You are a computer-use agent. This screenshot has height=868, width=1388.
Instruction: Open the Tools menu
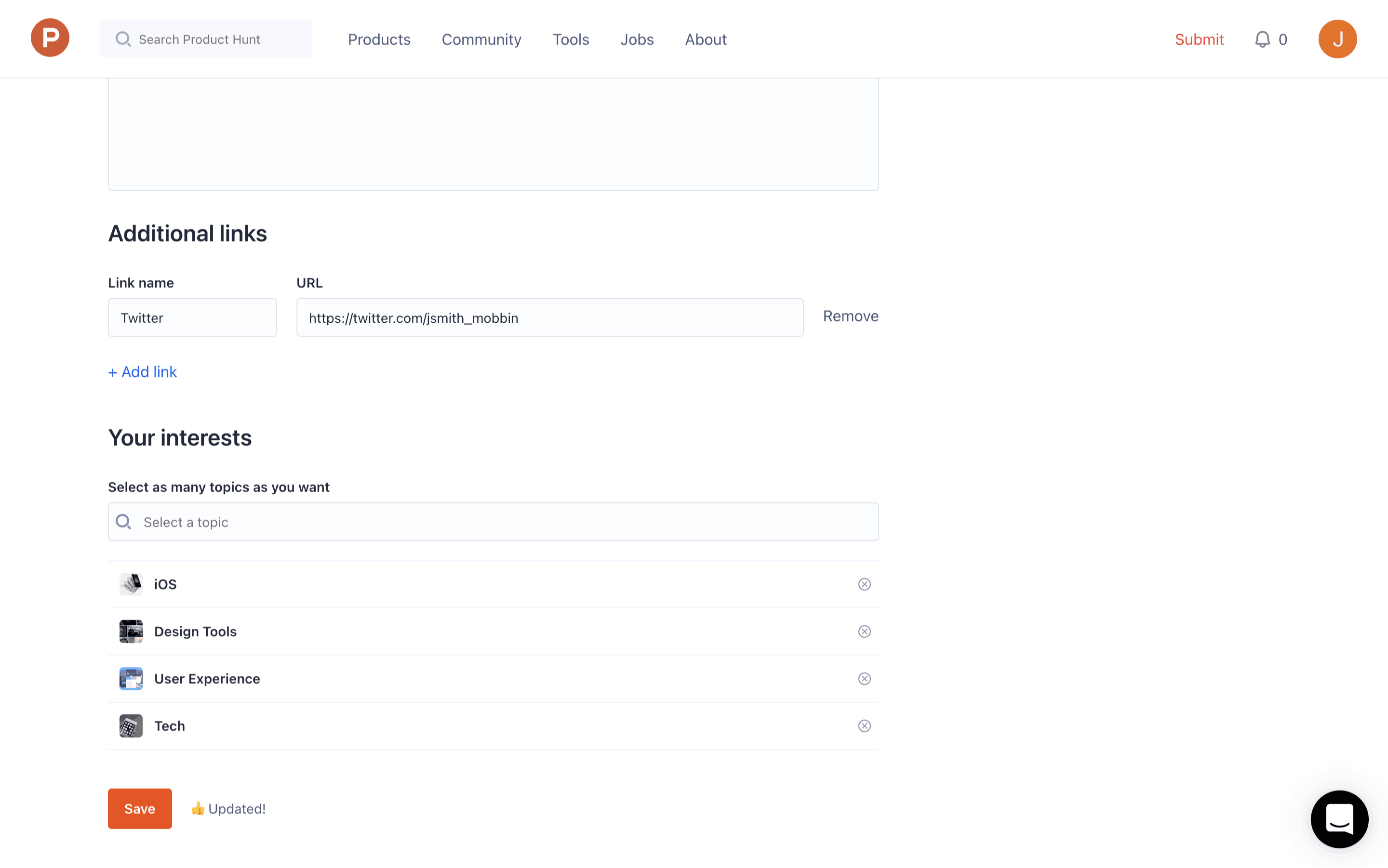(x=571, y=39)
